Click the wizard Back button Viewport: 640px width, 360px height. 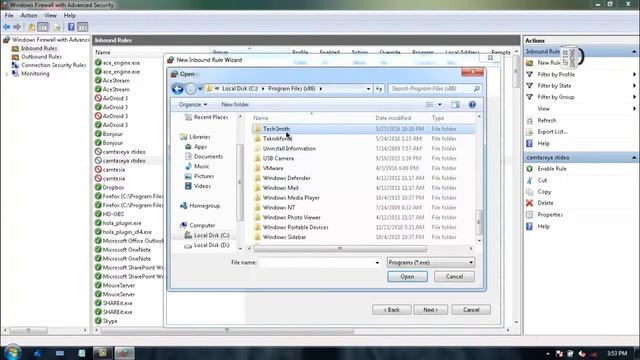point(391,310)
